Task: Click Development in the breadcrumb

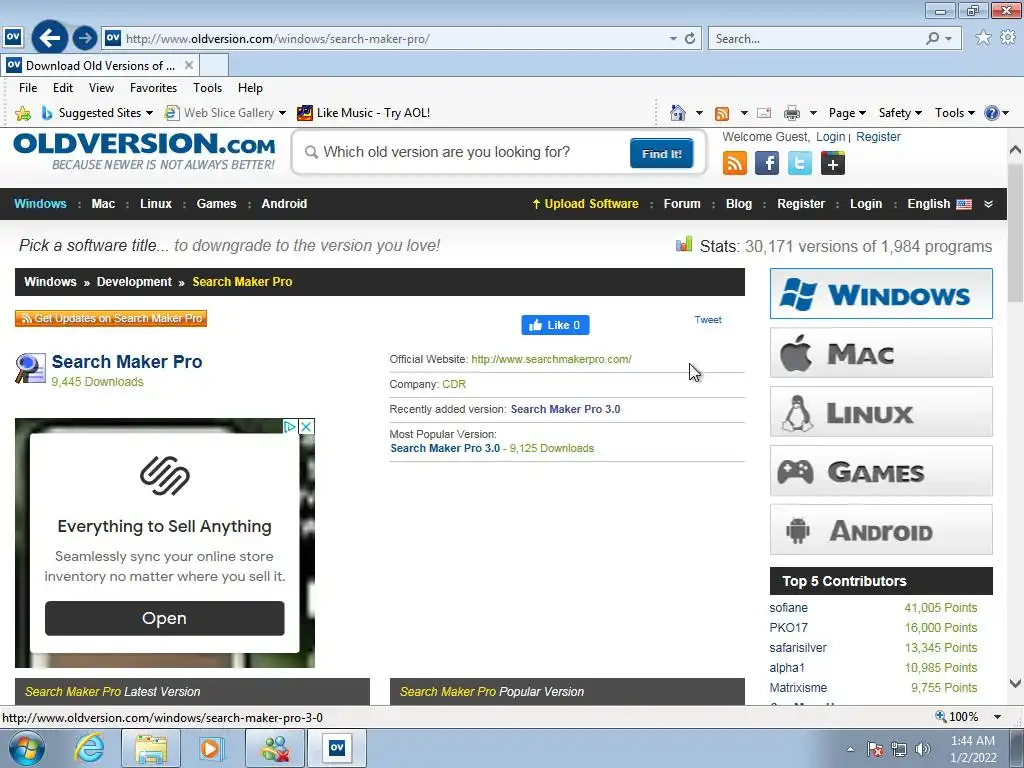Action: pyautogui.click(x=134, y=281)
